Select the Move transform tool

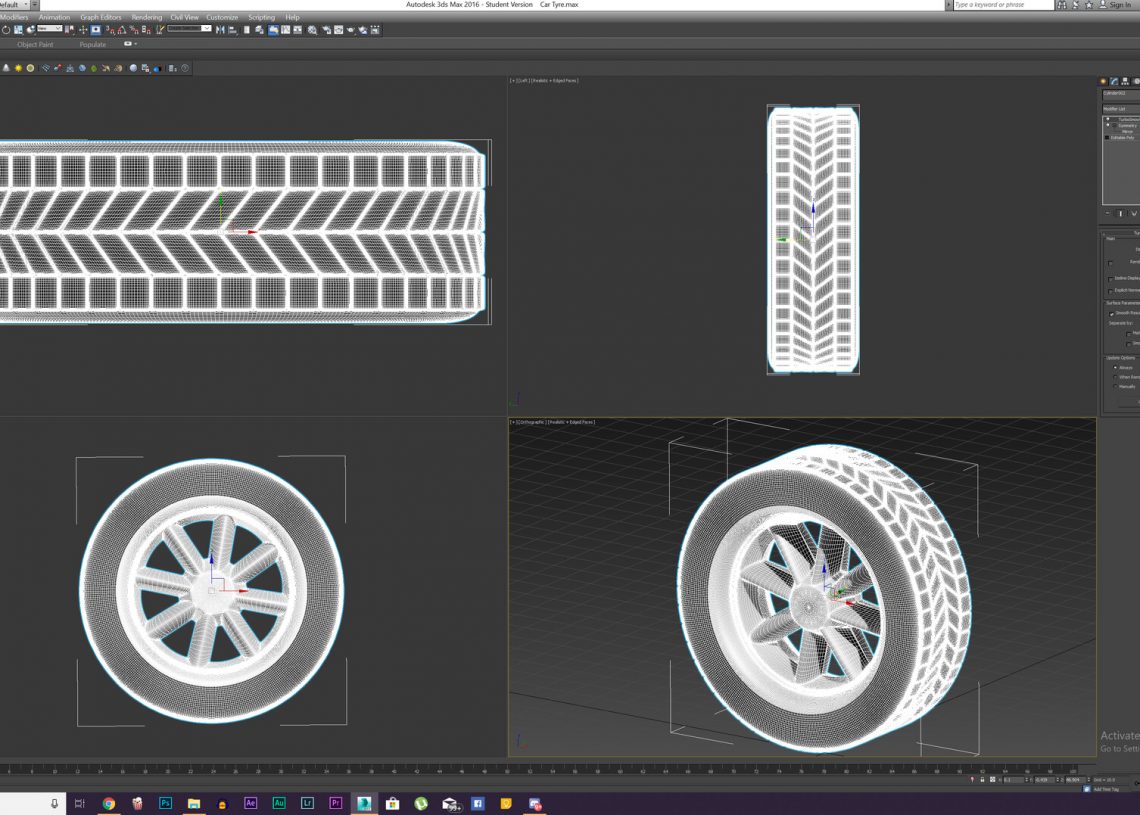(83, 30)
